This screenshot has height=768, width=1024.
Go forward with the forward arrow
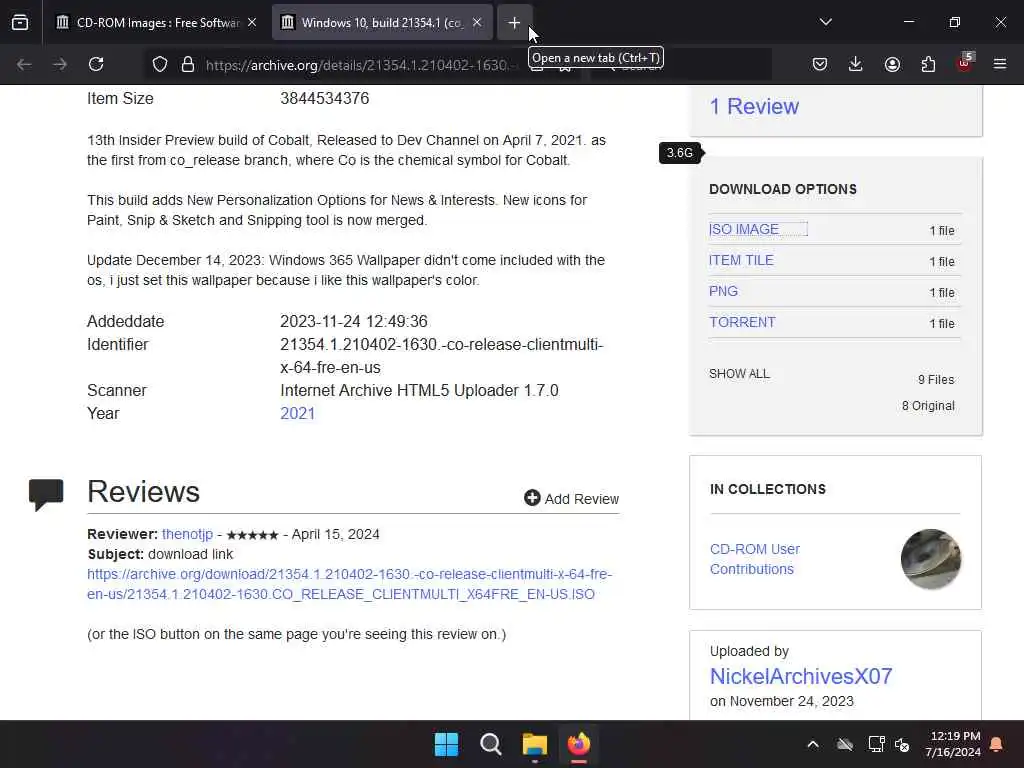click(60, 64)
